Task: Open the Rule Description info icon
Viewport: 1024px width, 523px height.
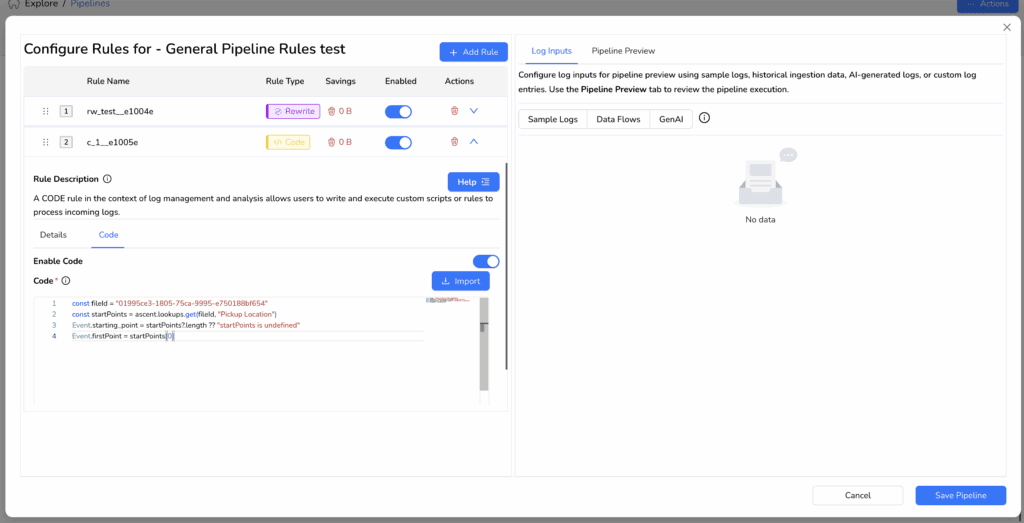Action: pos(107,179)
